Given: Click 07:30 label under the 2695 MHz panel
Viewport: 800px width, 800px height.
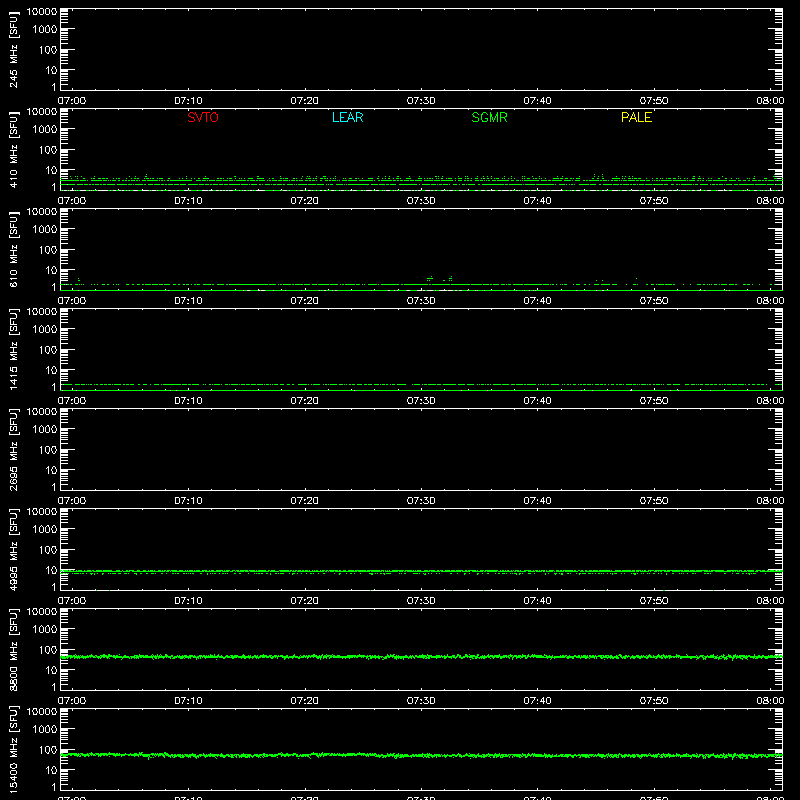Looking at the screenshot, I should (x=421, y=501).
